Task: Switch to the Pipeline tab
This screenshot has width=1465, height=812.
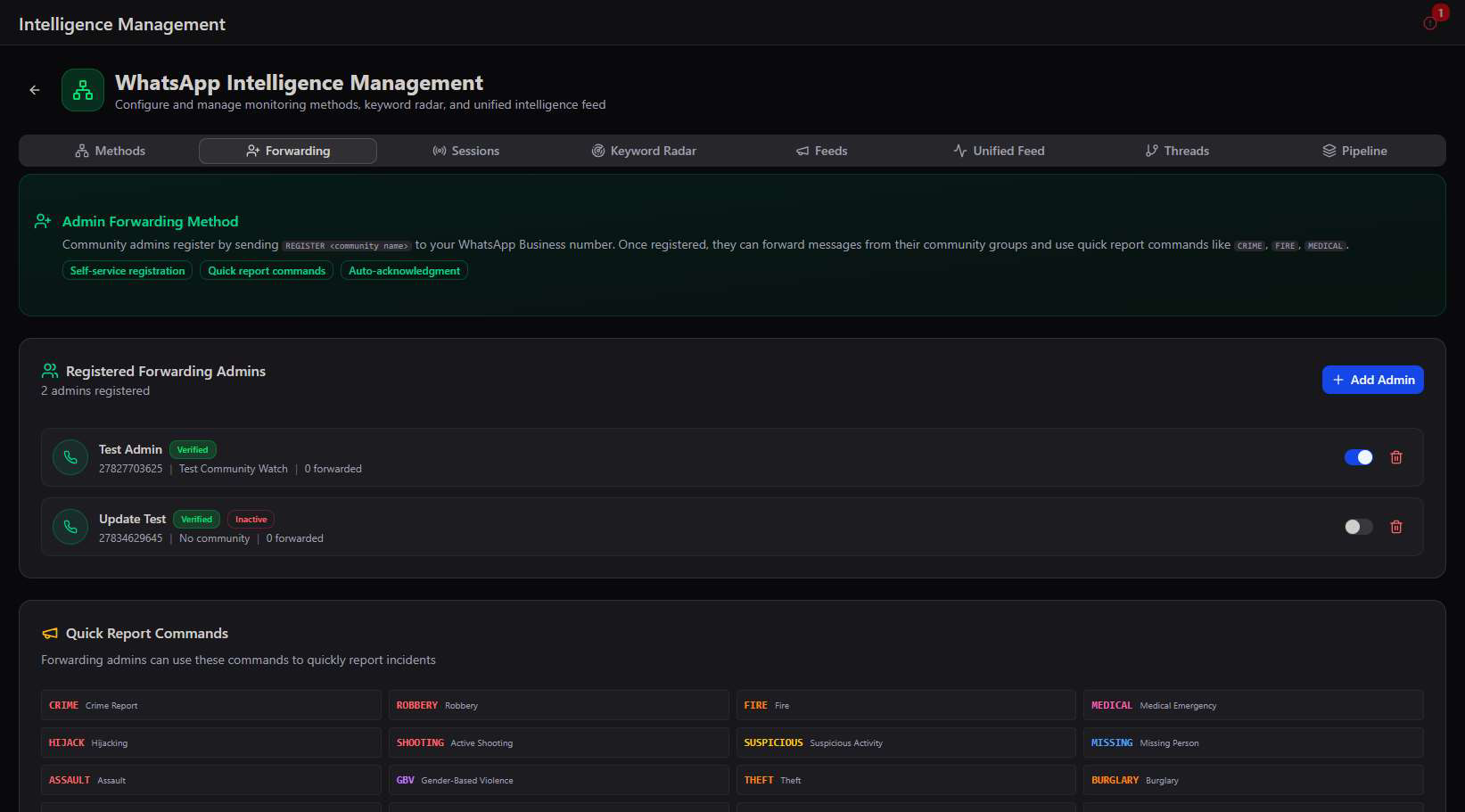Action: tap(1354, 151)
